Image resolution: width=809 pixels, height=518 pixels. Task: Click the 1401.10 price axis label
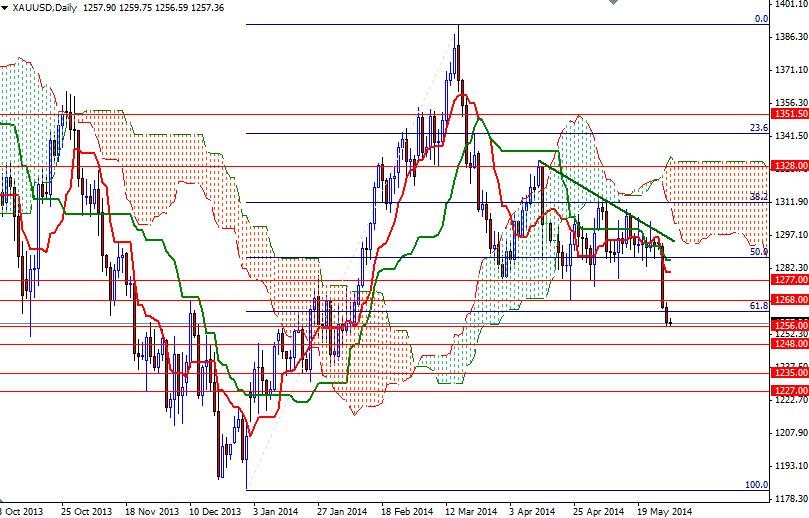coord(787,6)
